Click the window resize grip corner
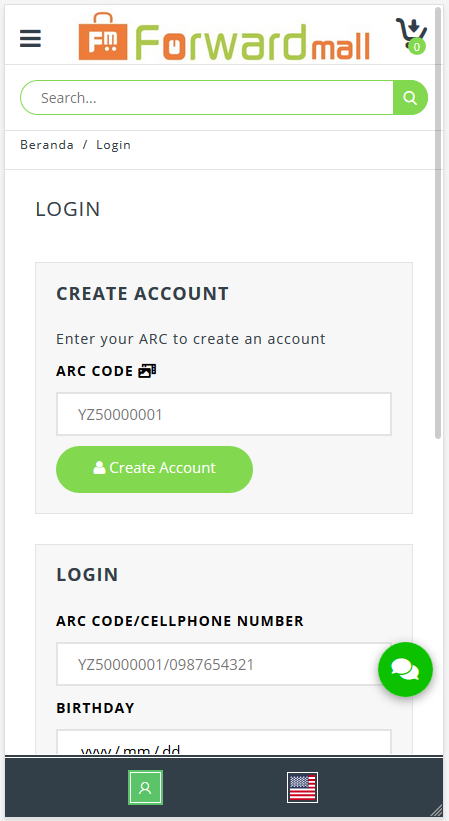This screenshot has height=821, width=449. point(436,809)
